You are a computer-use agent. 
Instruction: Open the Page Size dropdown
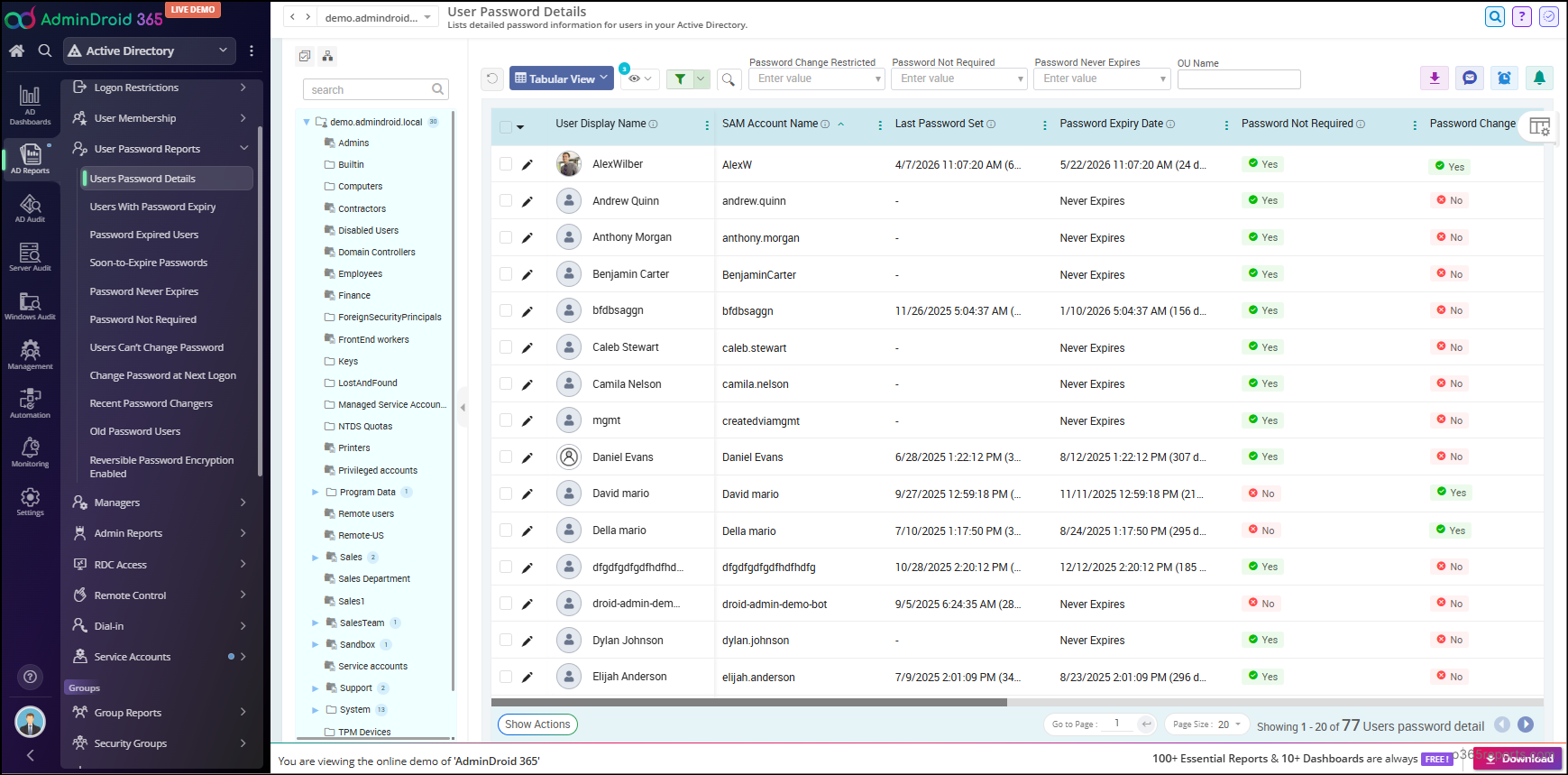pos(1206,724)
